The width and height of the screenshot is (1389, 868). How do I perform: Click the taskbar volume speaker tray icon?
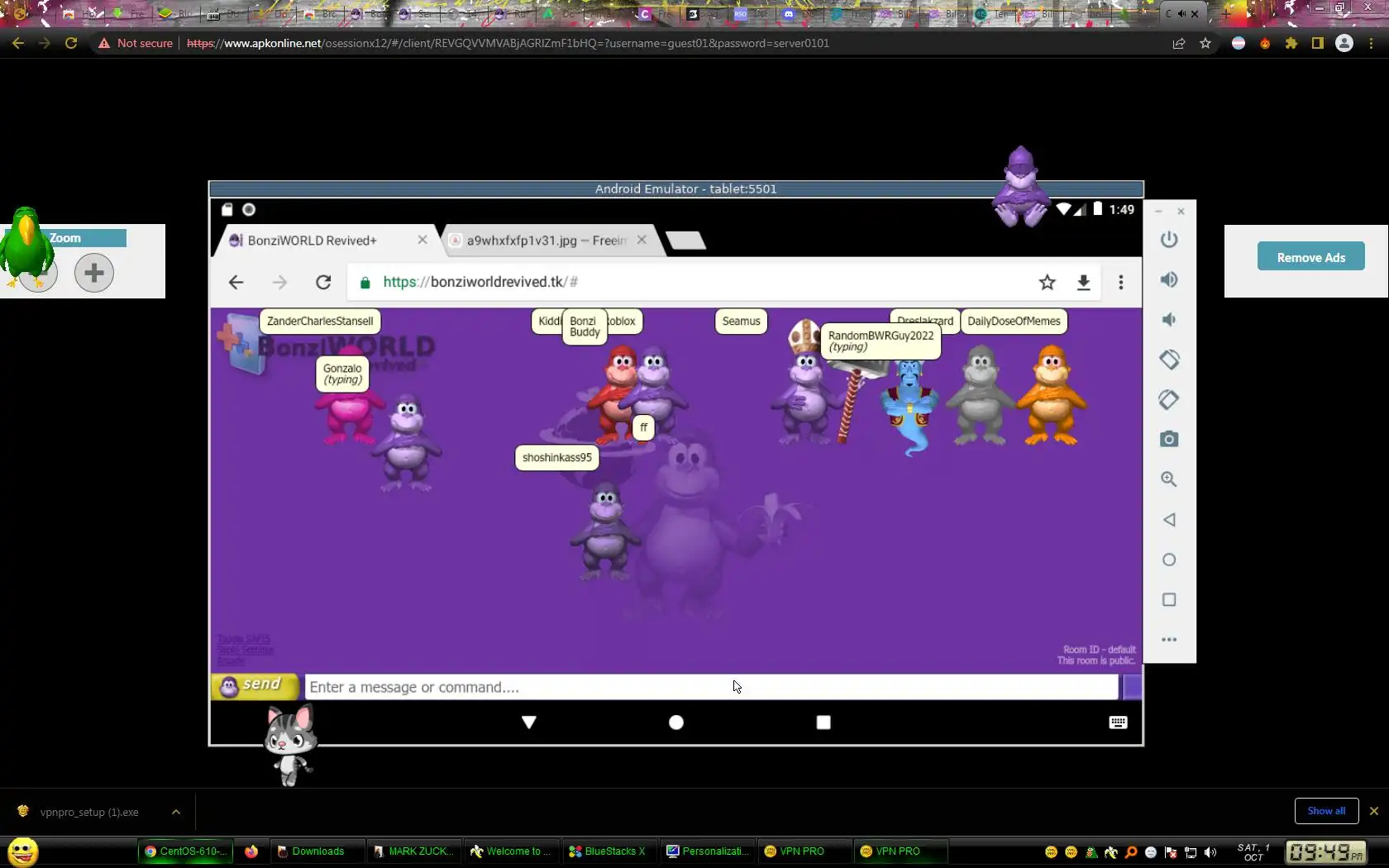[x=1210, y=852]
